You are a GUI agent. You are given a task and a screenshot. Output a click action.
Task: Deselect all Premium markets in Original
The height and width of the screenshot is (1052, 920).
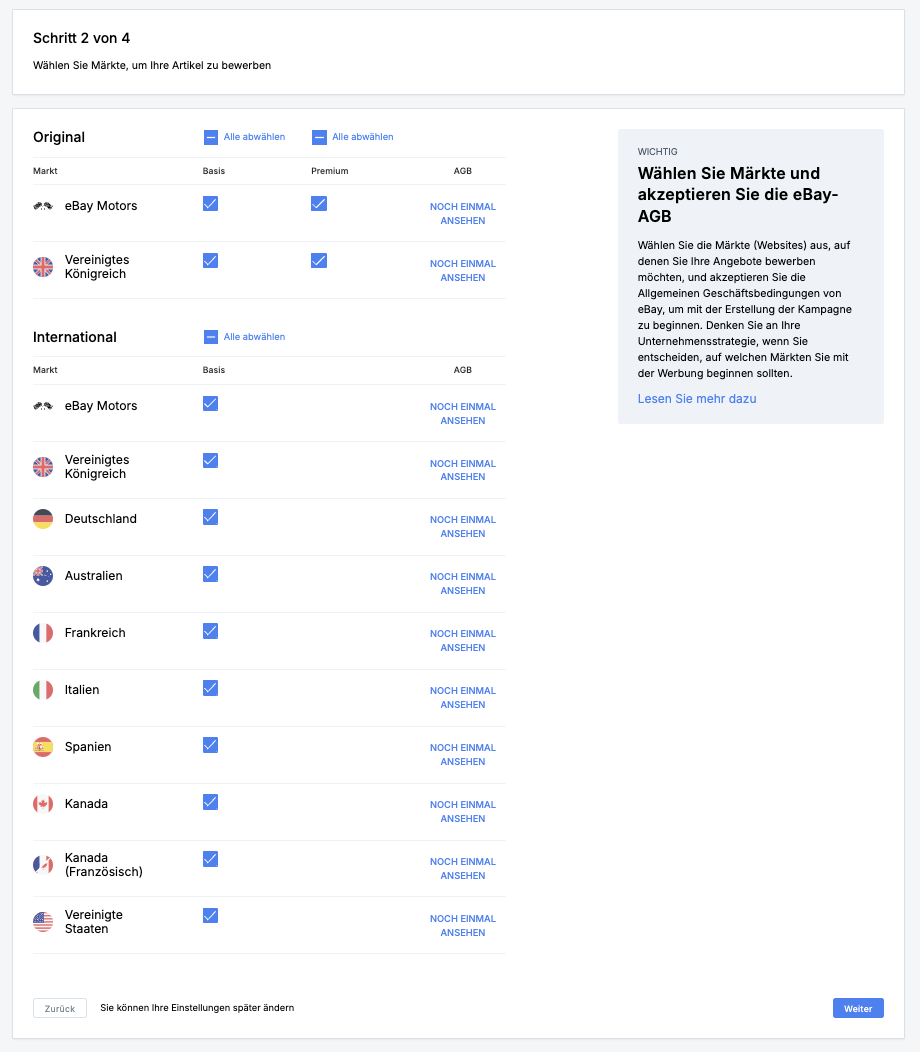point(353,137)
